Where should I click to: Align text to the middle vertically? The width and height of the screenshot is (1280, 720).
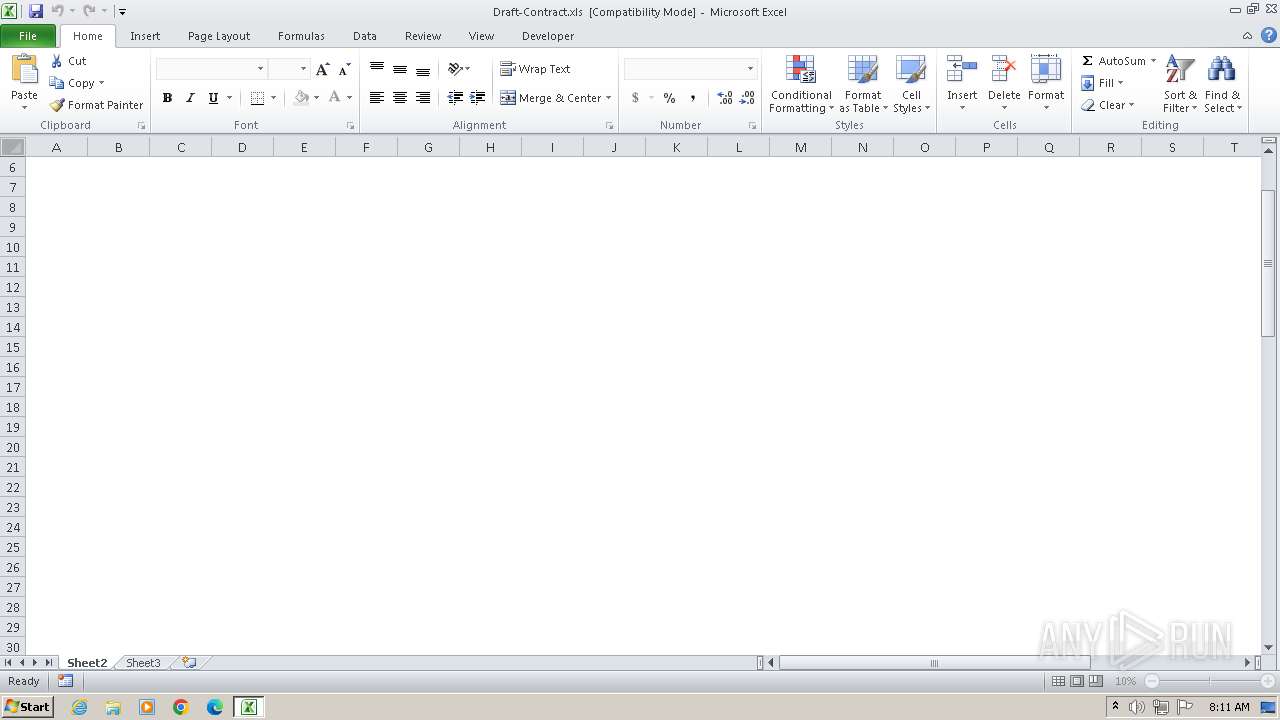(400, 69)
